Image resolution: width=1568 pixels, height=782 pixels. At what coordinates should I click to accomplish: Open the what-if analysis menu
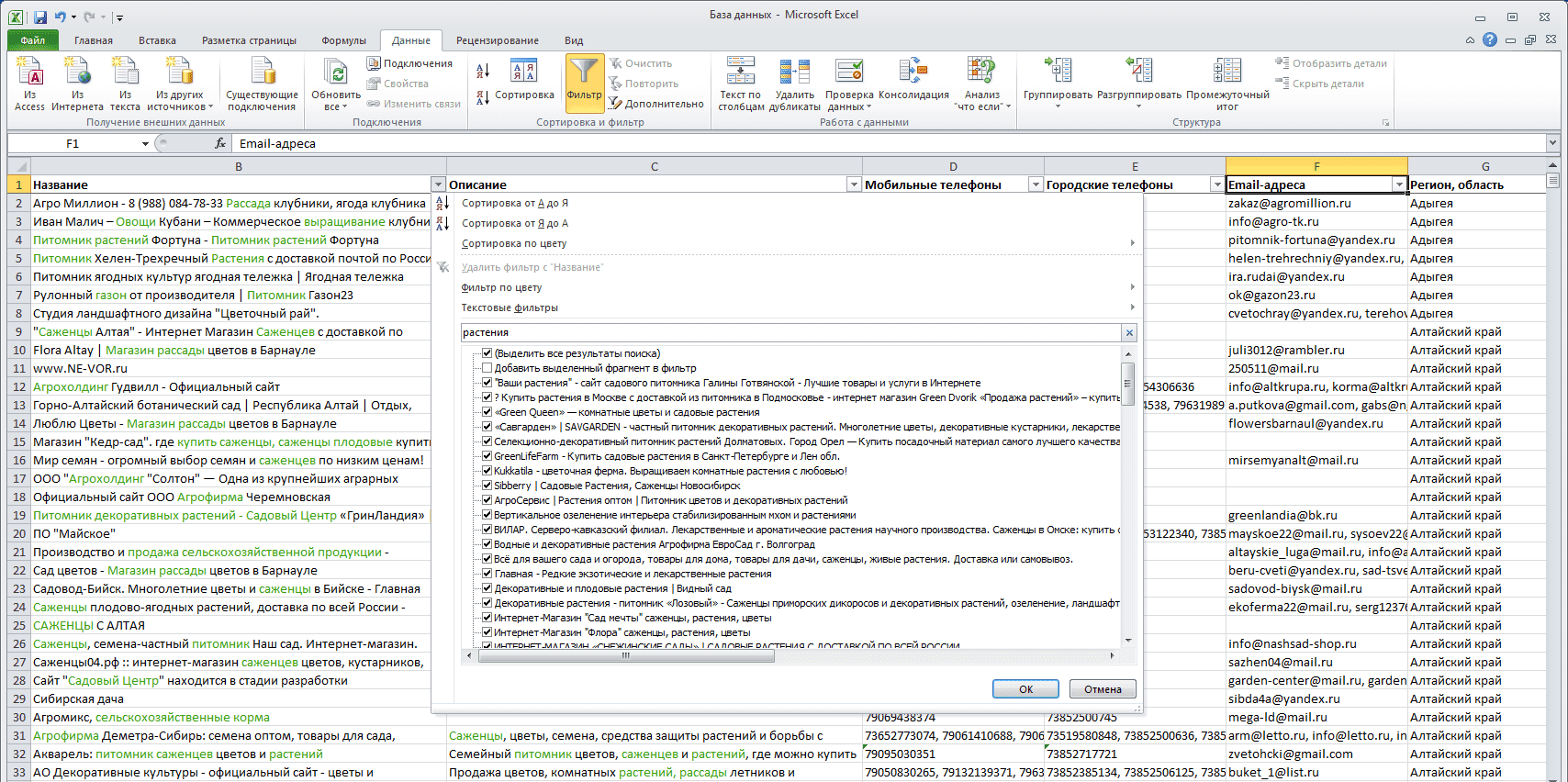(x=982, y=84)
